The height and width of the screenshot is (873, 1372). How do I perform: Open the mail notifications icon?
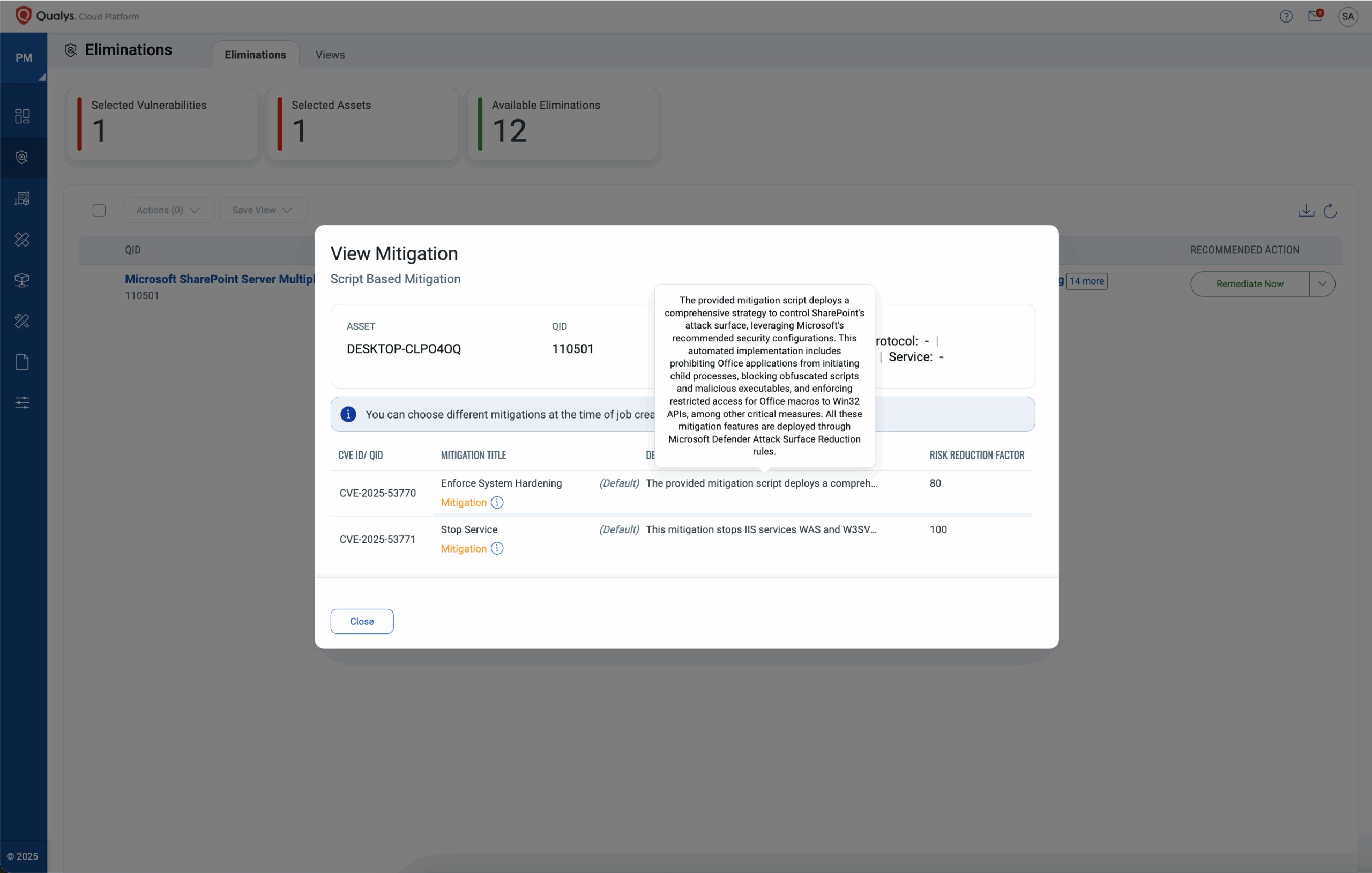[x=1315, y=16]
